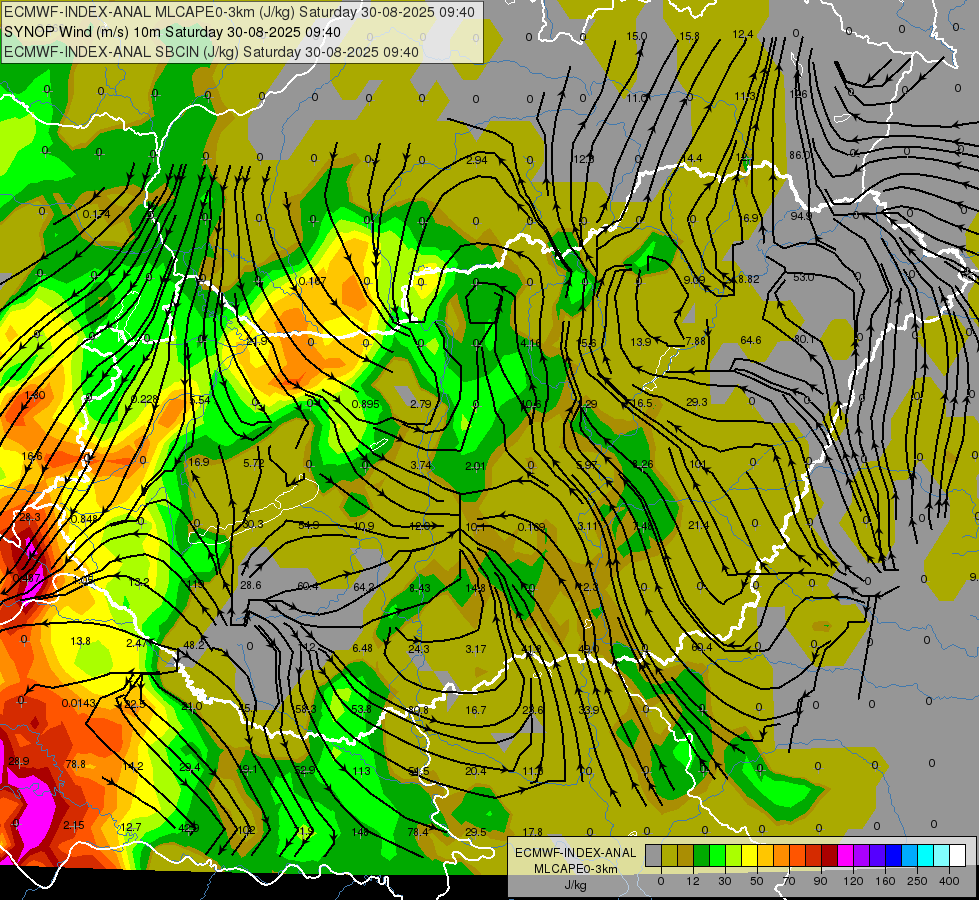Click the map value 3.74
979x900 pixels.
pyautogui.click(x=421, y=465)
